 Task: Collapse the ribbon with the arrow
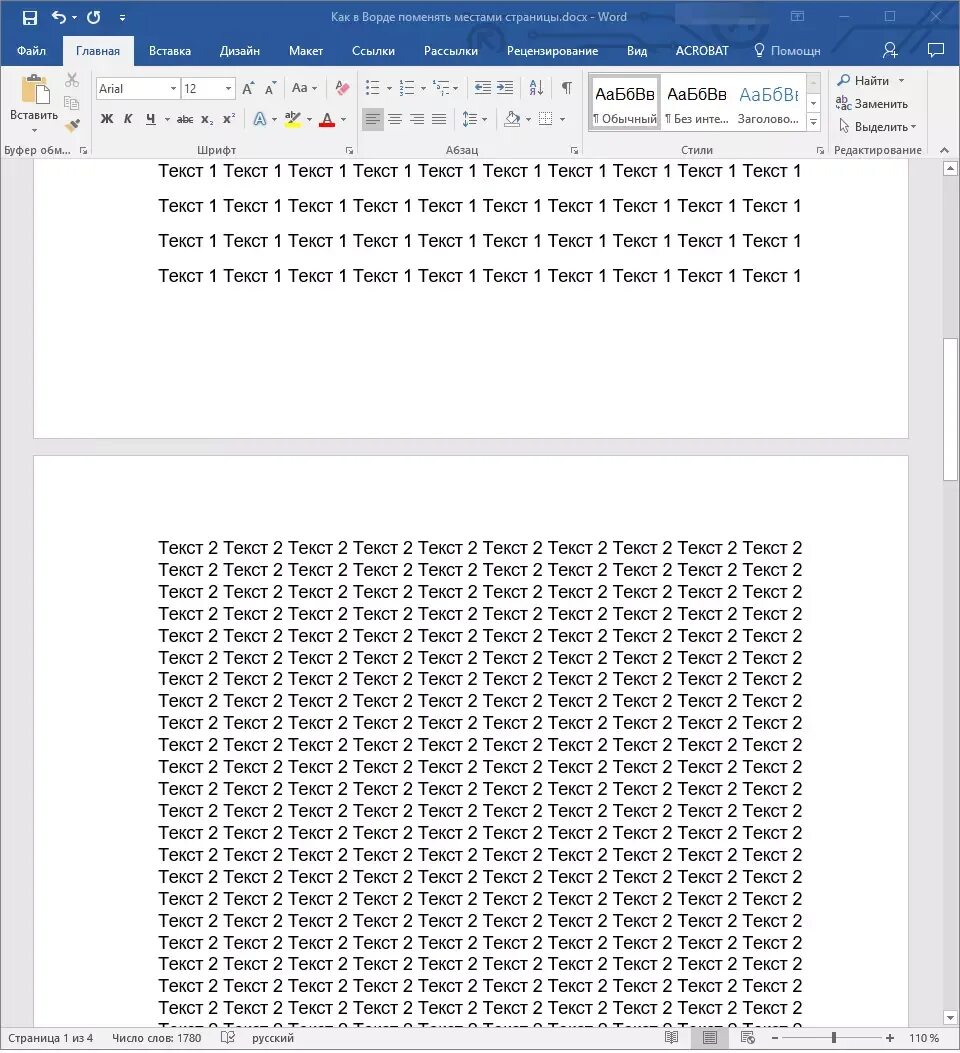tap(944, 150)
